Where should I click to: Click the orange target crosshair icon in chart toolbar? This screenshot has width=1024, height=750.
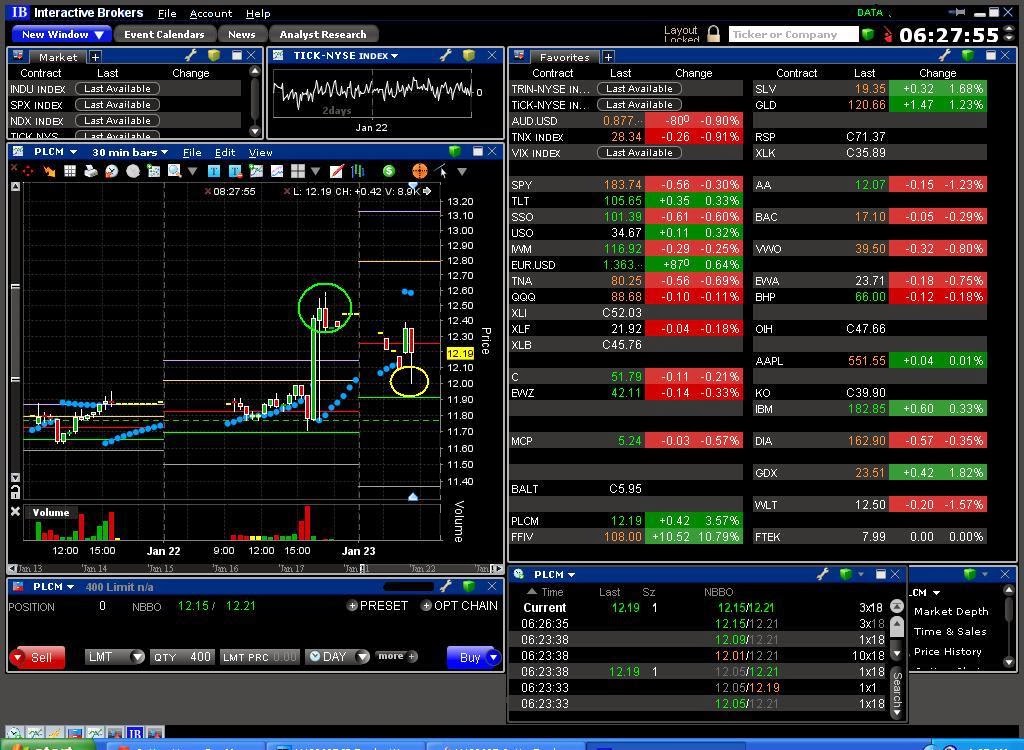pyautogui.click(x=420, y=171)
